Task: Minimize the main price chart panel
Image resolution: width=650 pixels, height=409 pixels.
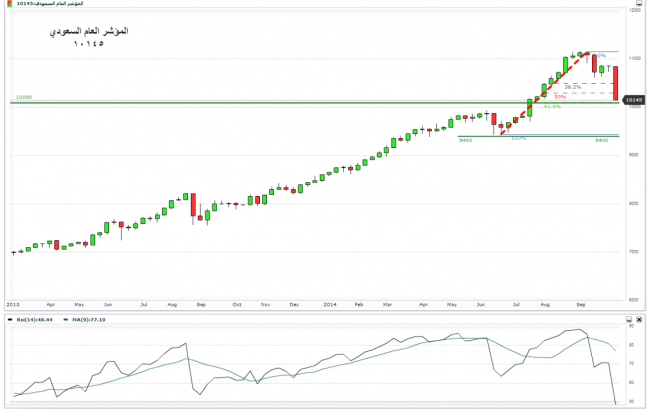Action: [639, 3]
